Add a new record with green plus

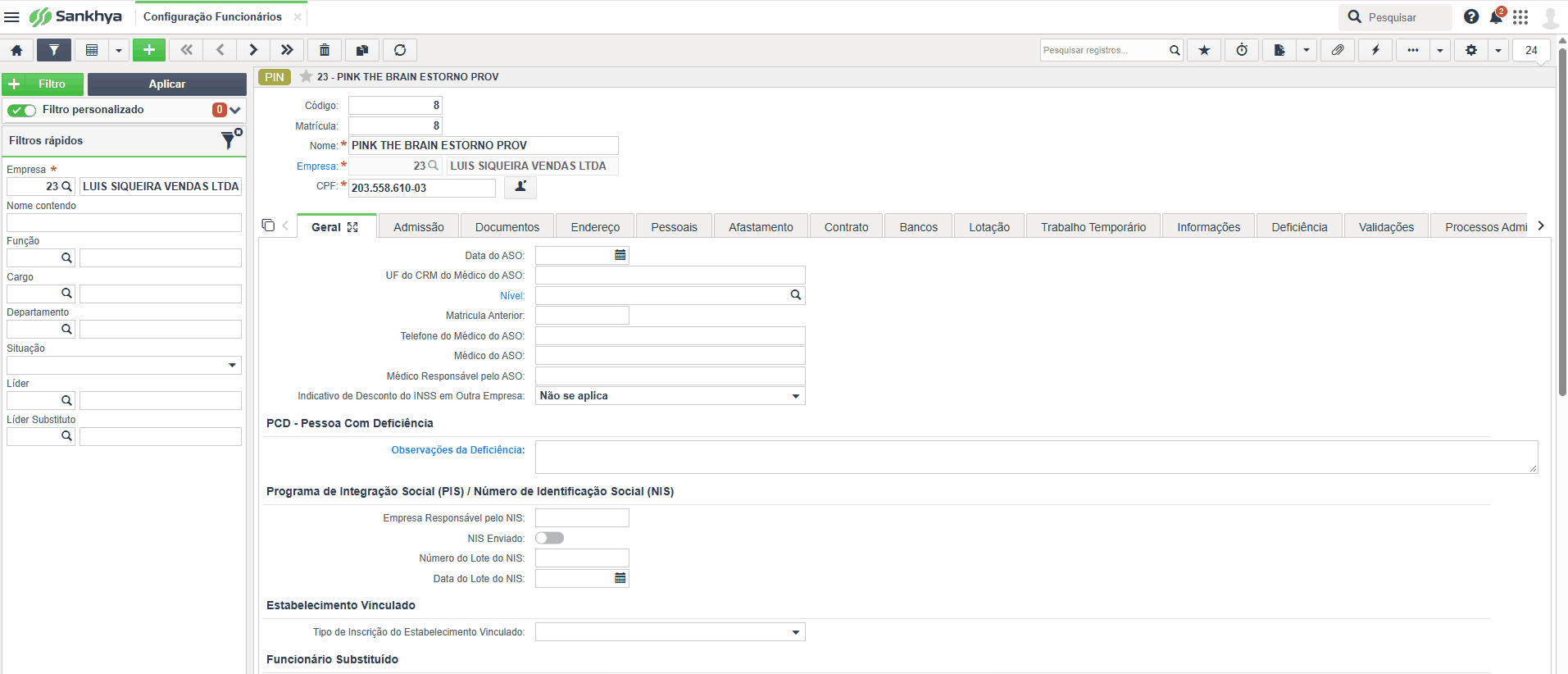coord(149,50)
